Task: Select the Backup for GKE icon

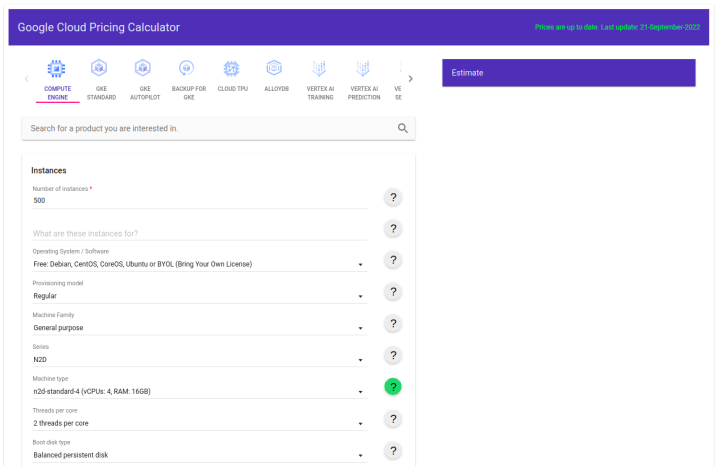Action: pyautogui.click(x=186, y=68)
